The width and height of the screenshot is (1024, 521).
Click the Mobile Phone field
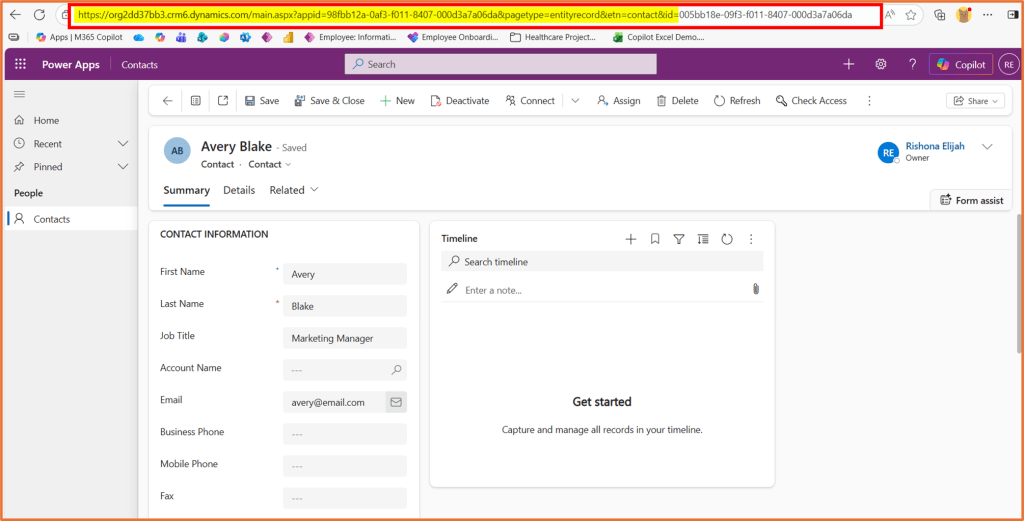click(x=345, y=466)
